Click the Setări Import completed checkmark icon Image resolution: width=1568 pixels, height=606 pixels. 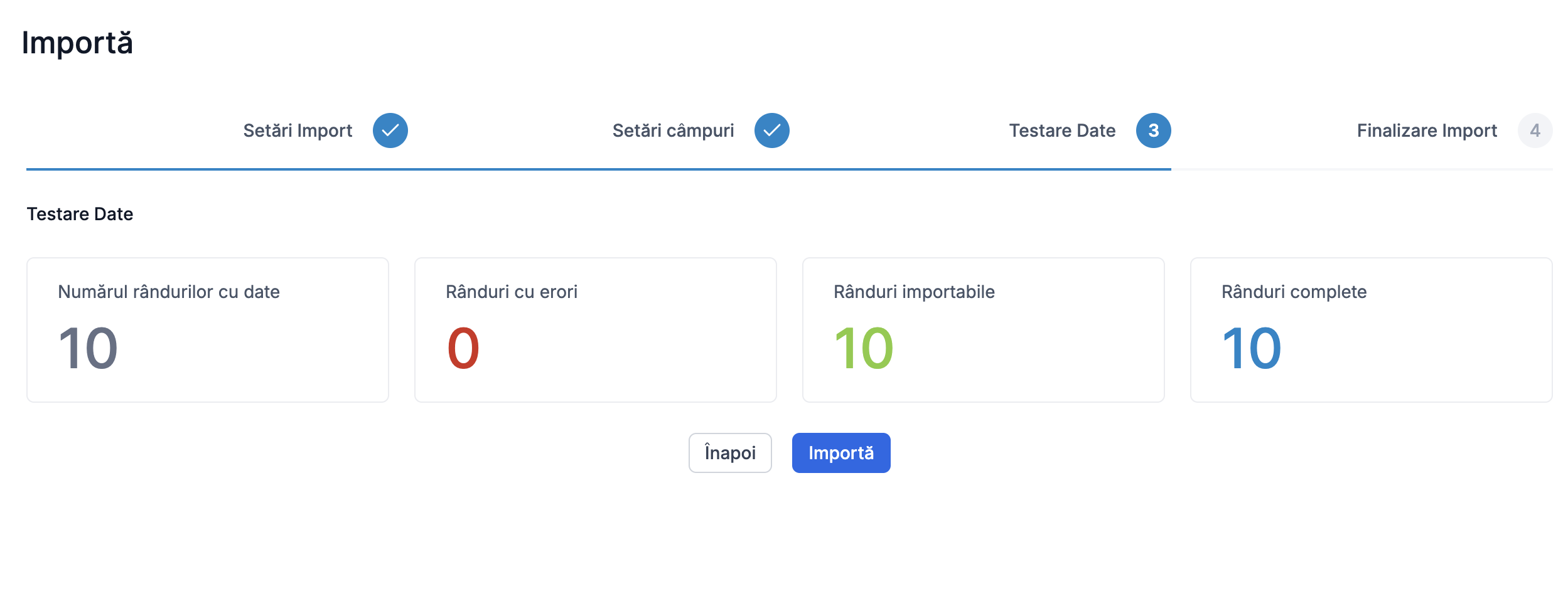point(390,130)
